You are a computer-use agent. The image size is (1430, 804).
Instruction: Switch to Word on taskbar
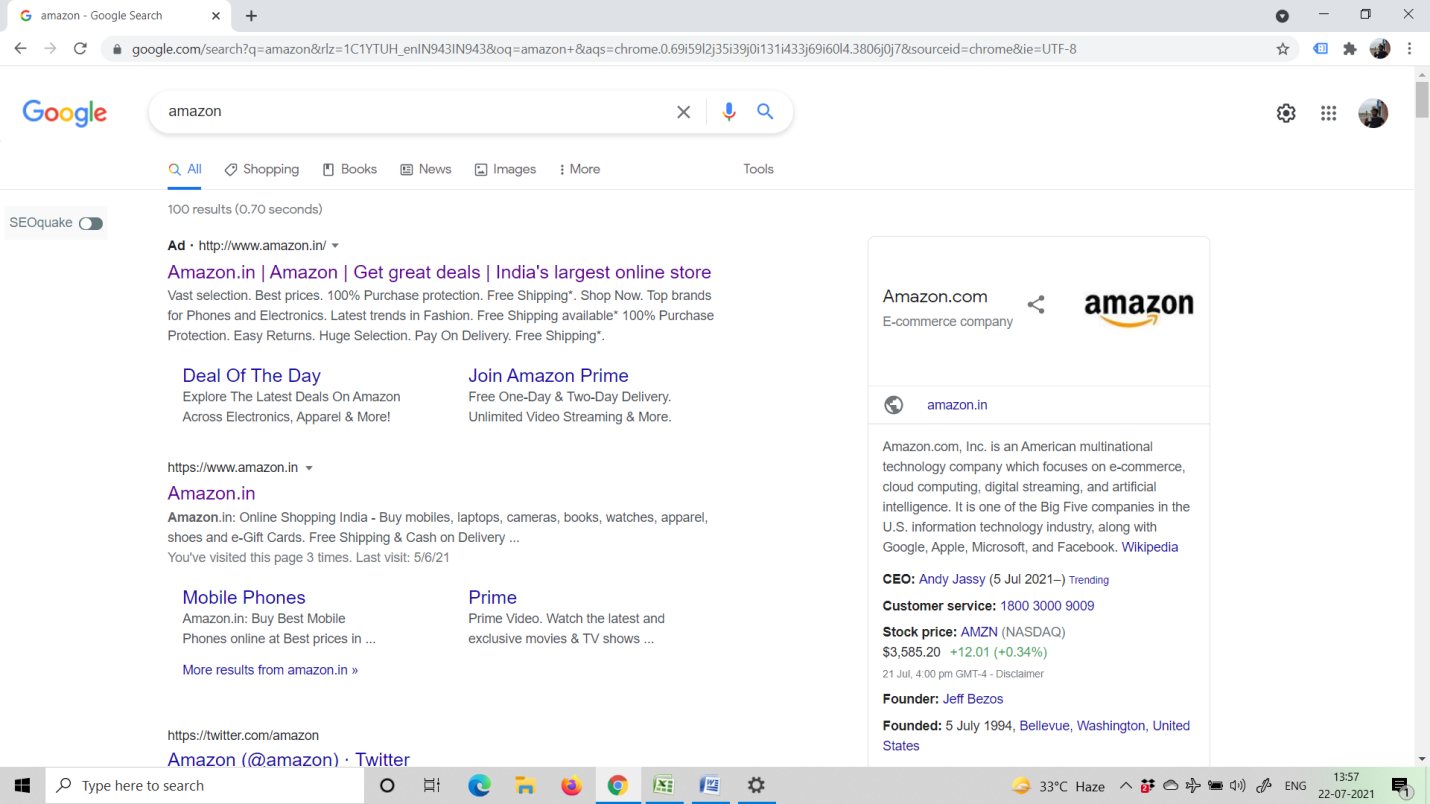click(x=710, y=786)
